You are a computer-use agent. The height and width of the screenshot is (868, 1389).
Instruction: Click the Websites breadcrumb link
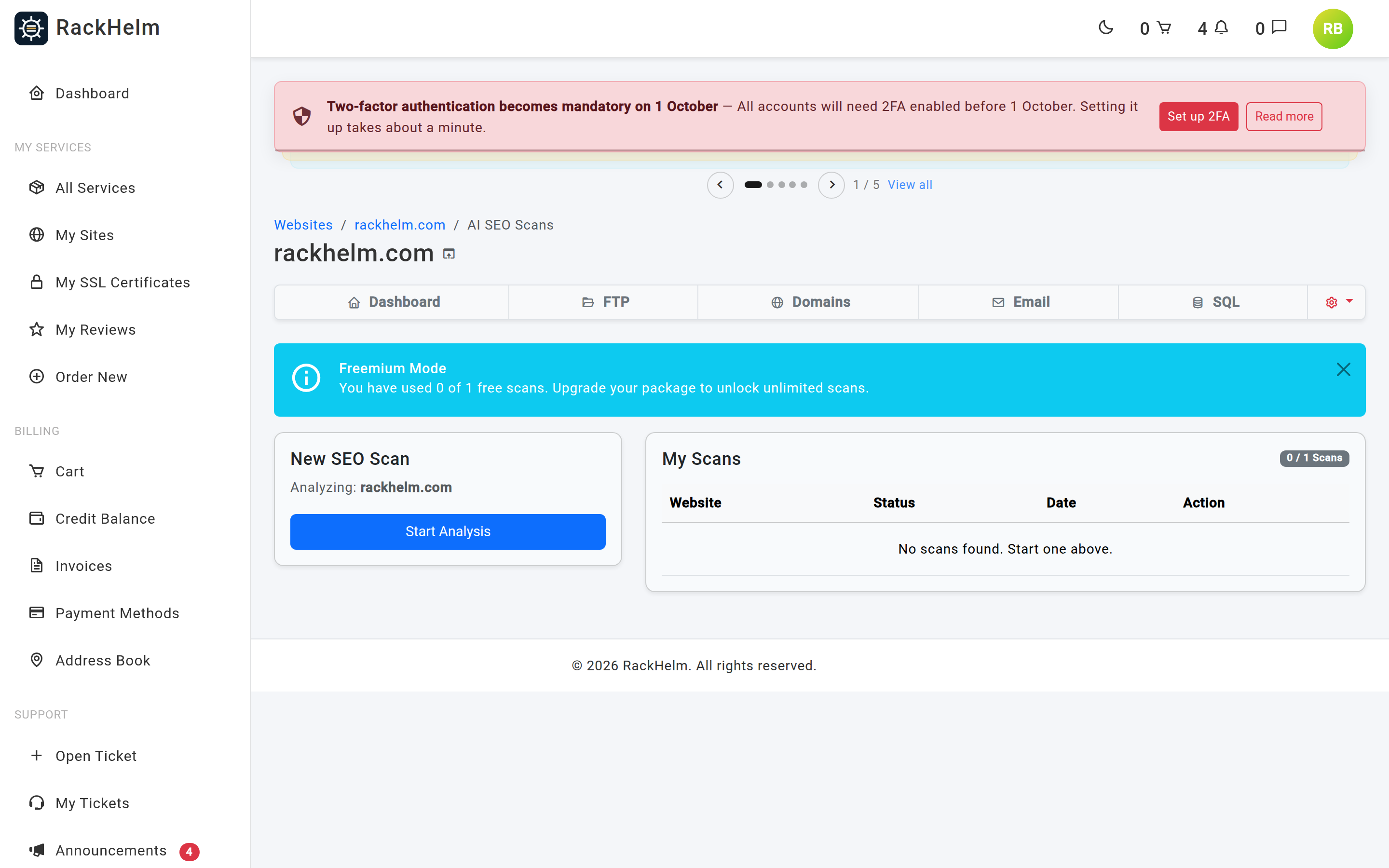pos(303,225)
